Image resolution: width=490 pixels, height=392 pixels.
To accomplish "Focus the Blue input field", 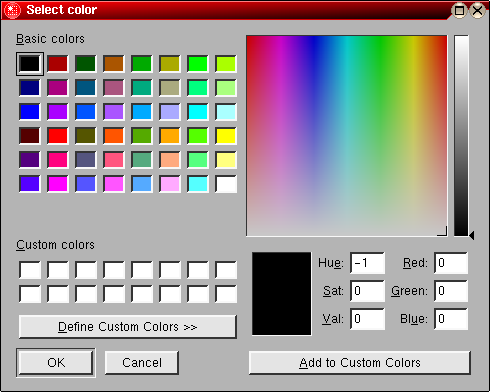I will (x=451, y=319).
